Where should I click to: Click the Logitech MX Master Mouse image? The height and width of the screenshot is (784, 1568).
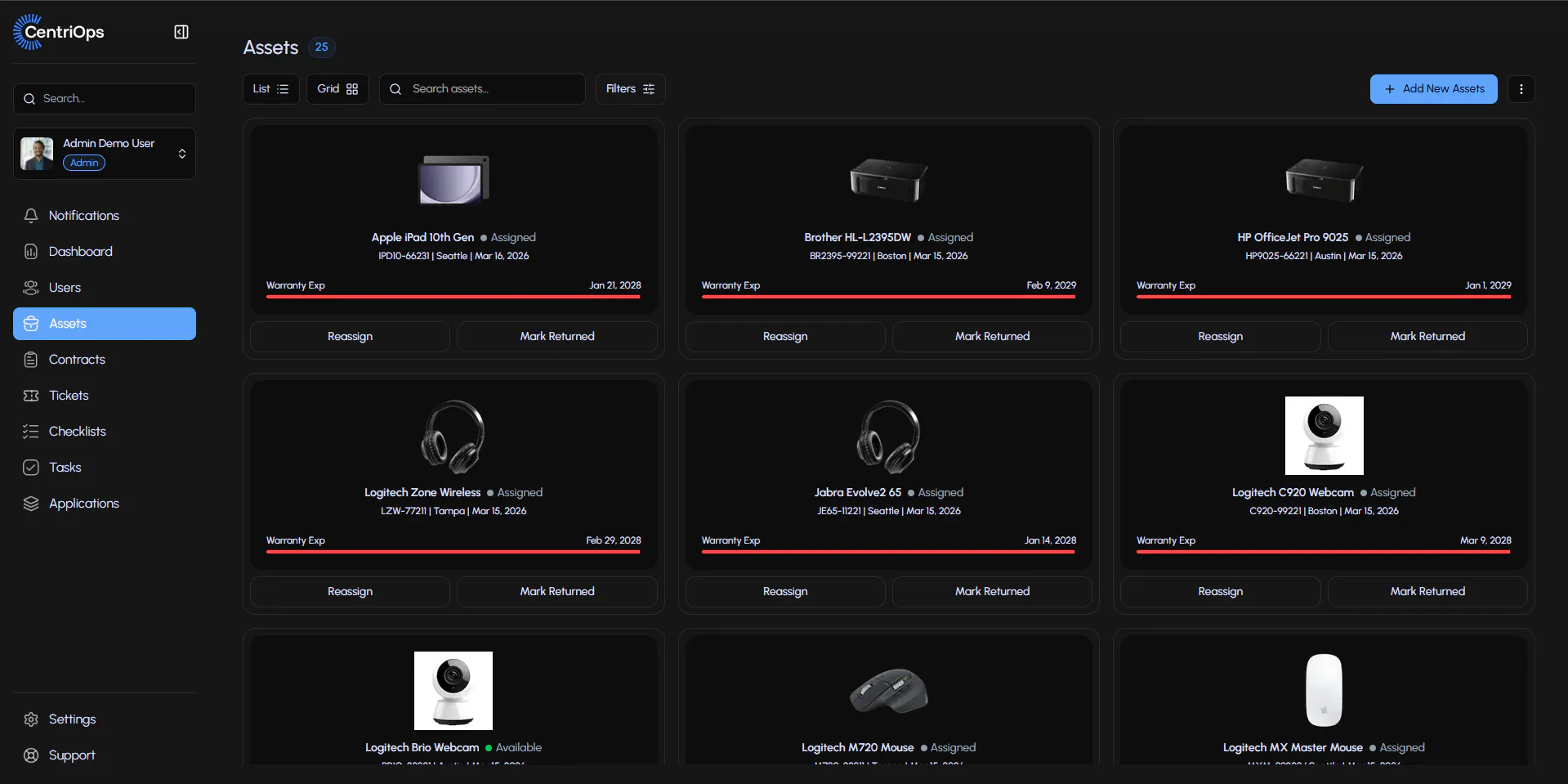pyautogui.click(x=1325, y=691)
